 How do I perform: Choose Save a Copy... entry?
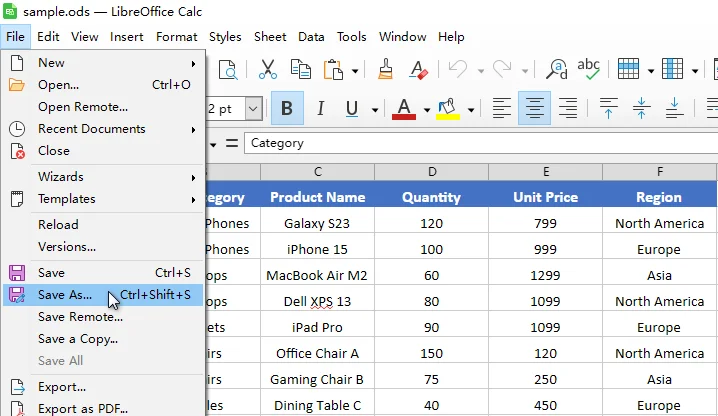103,339
